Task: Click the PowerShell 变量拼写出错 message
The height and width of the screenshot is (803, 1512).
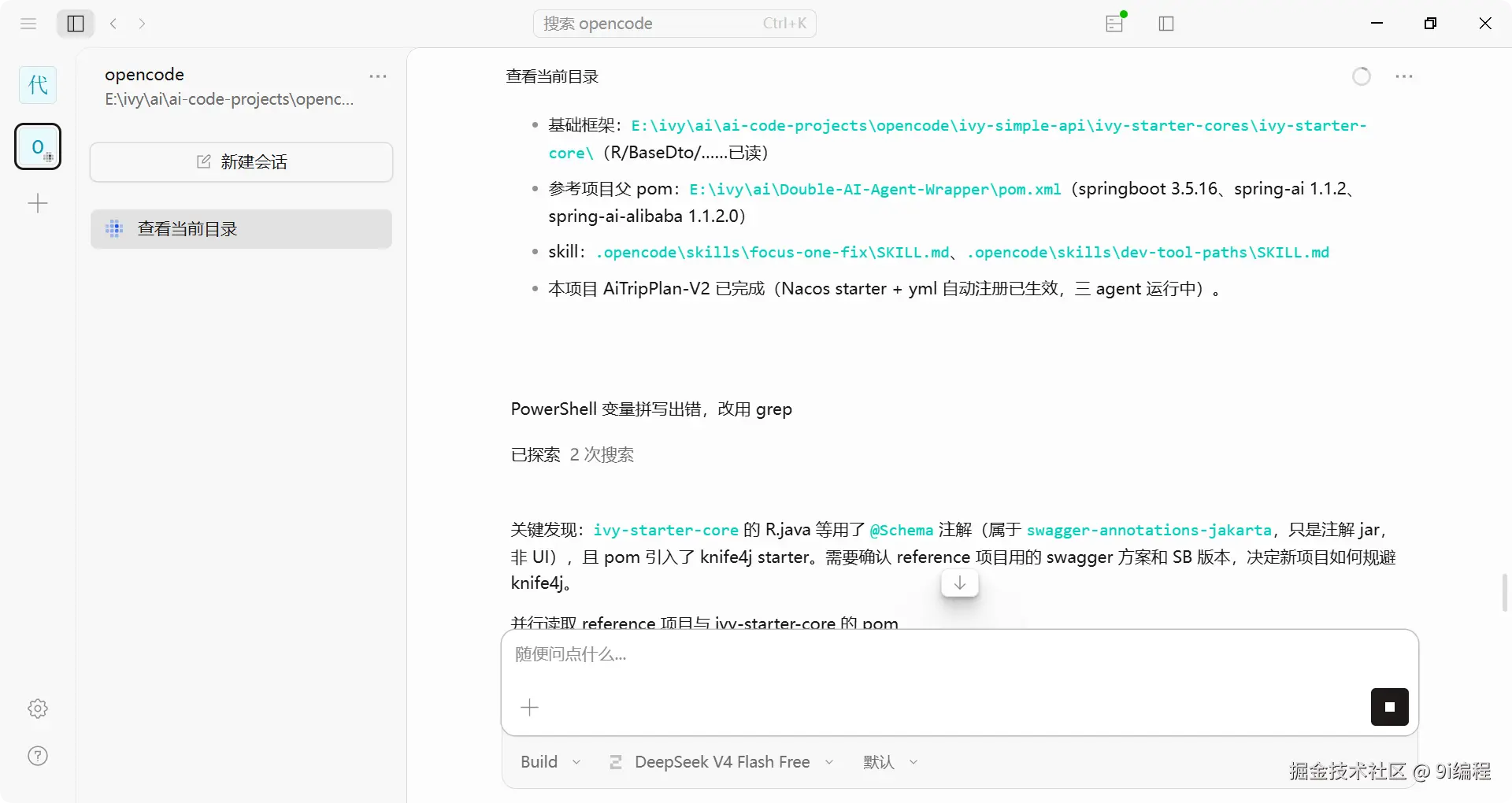Action: [x=651, y=409]
